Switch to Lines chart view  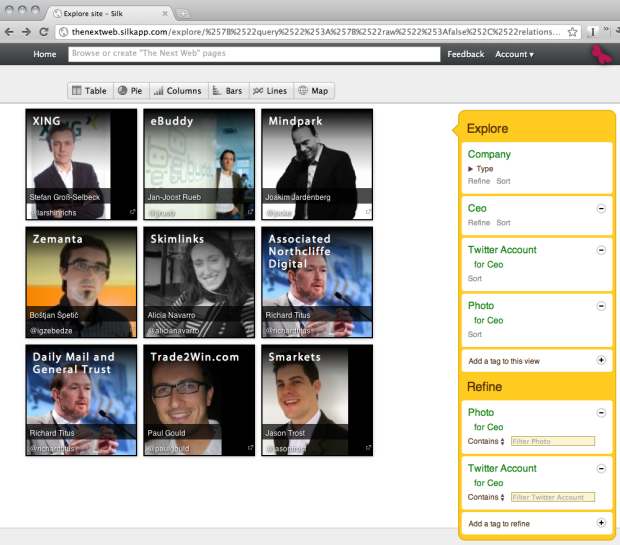(x=271, y=91)
